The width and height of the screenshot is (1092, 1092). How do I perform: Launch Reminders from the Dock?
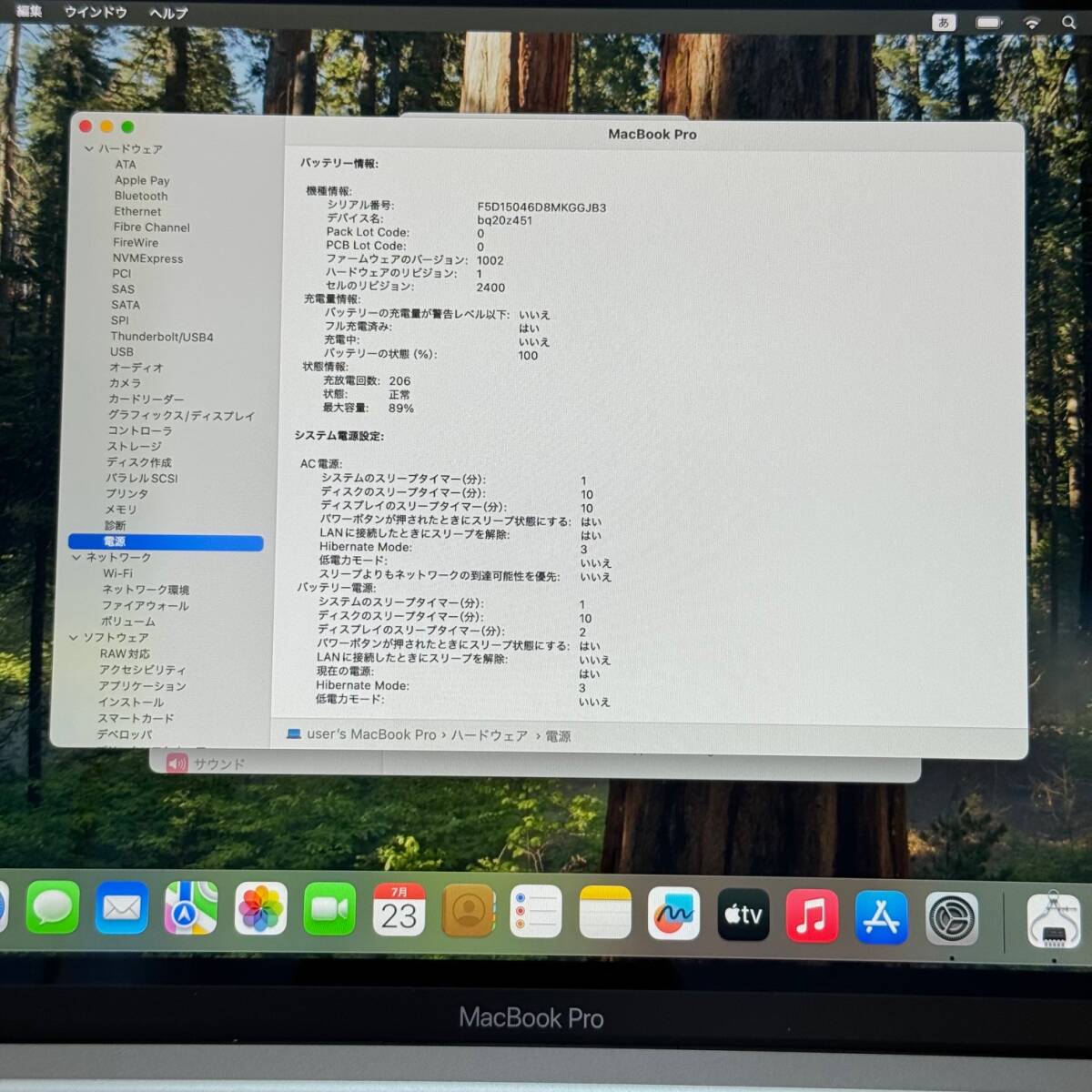tap(536, 911)
